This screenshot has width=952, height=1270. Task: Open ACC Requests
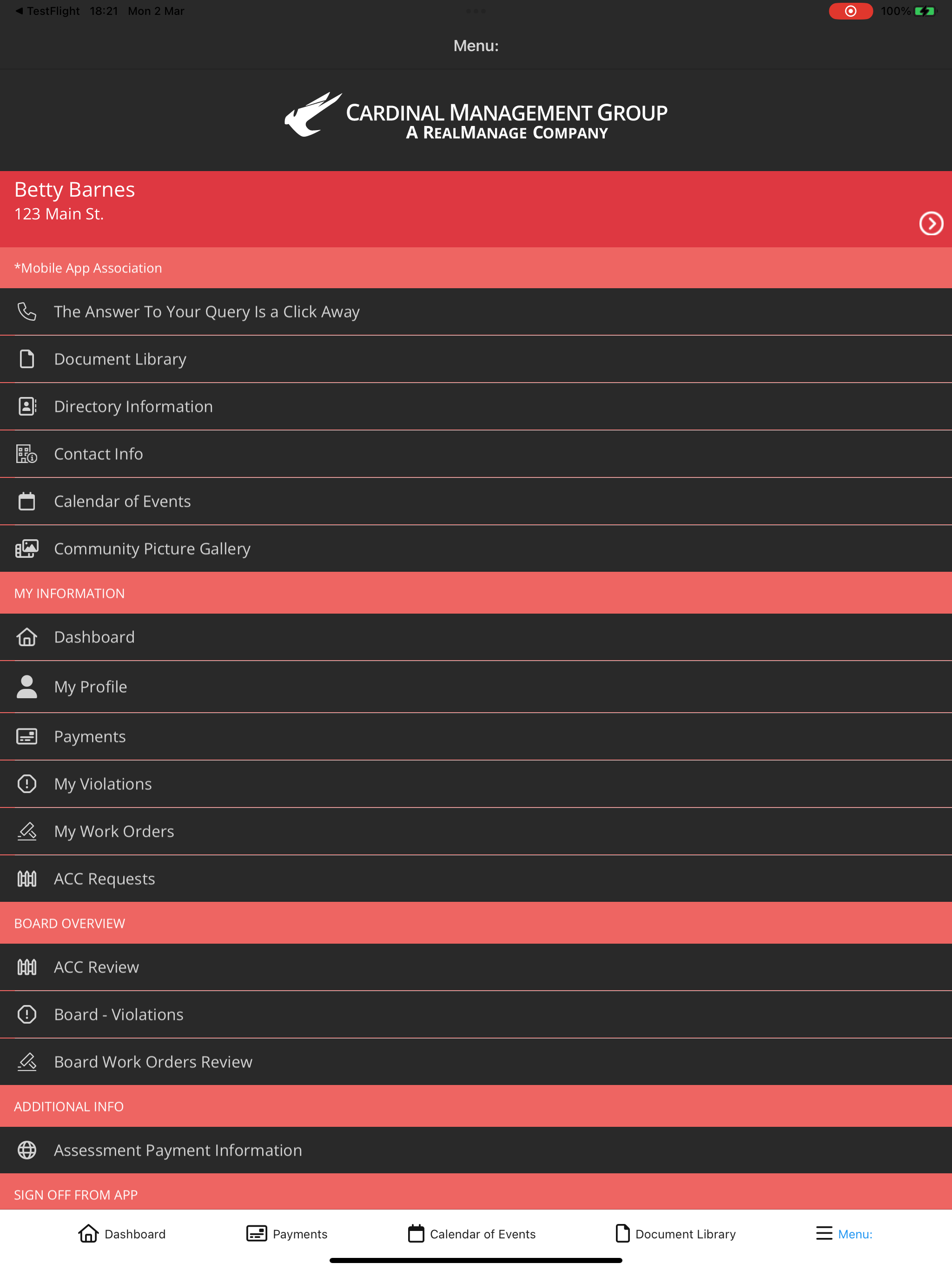coord(476,879)
